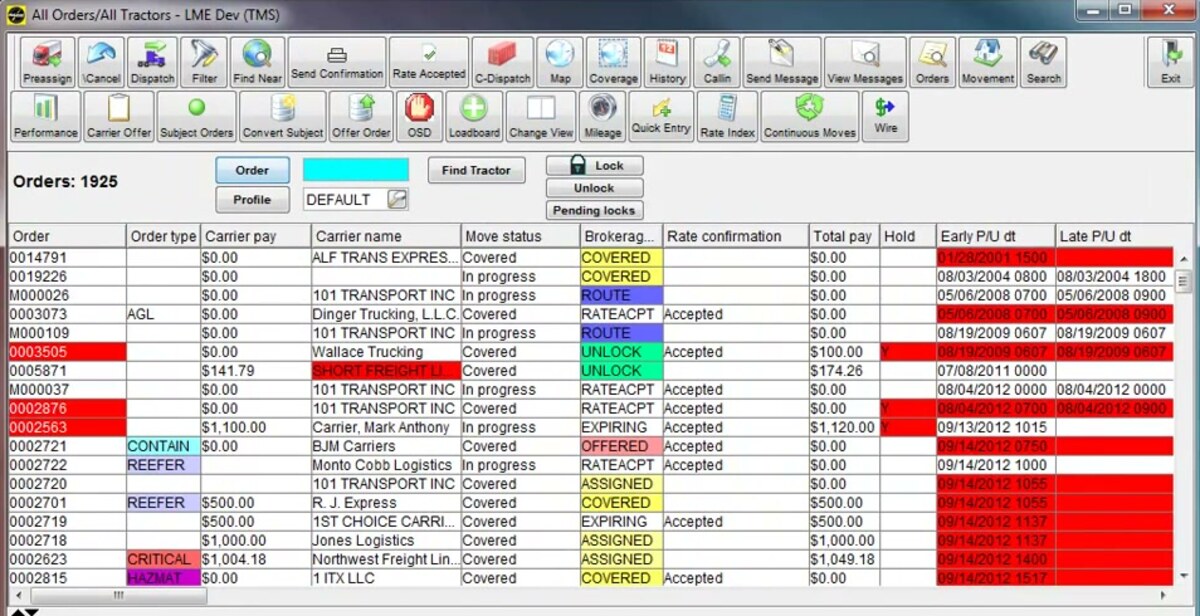Image resolution: width=1200 pixels, height=616 pixels.
Task: Open Send Message tool
Action: click(782, 62)
